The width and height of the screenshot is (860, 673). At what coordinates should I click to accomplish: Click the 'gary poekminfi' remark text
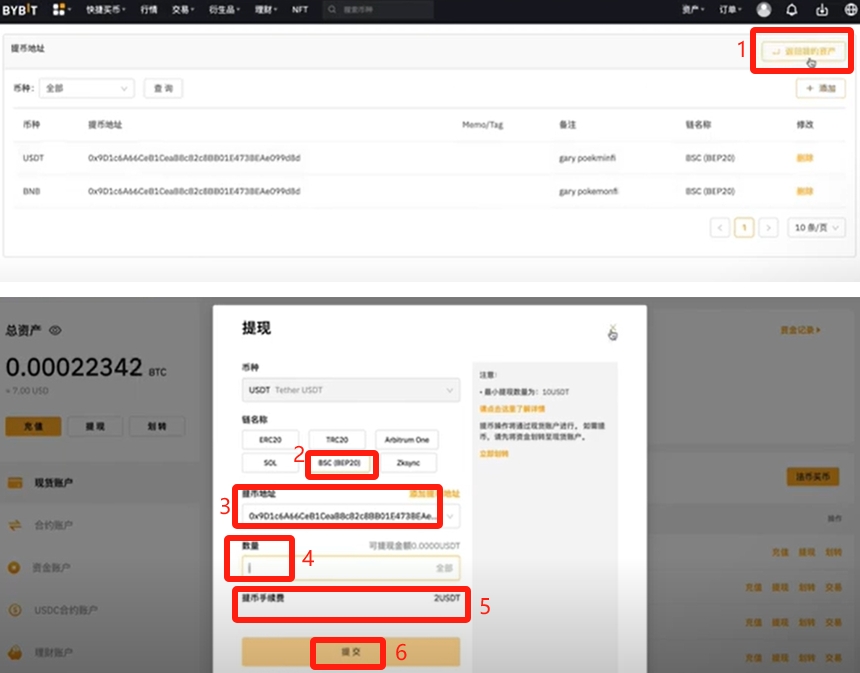point(587,158)
